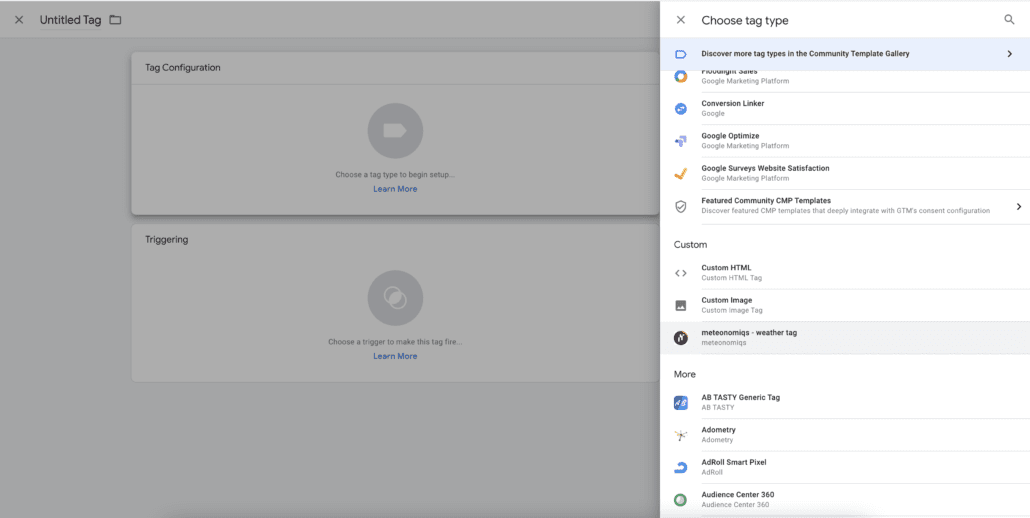Click the AB TASTY Generic Tag icon
This screenshot has height=518, width=1030.
tap(681, 402)
